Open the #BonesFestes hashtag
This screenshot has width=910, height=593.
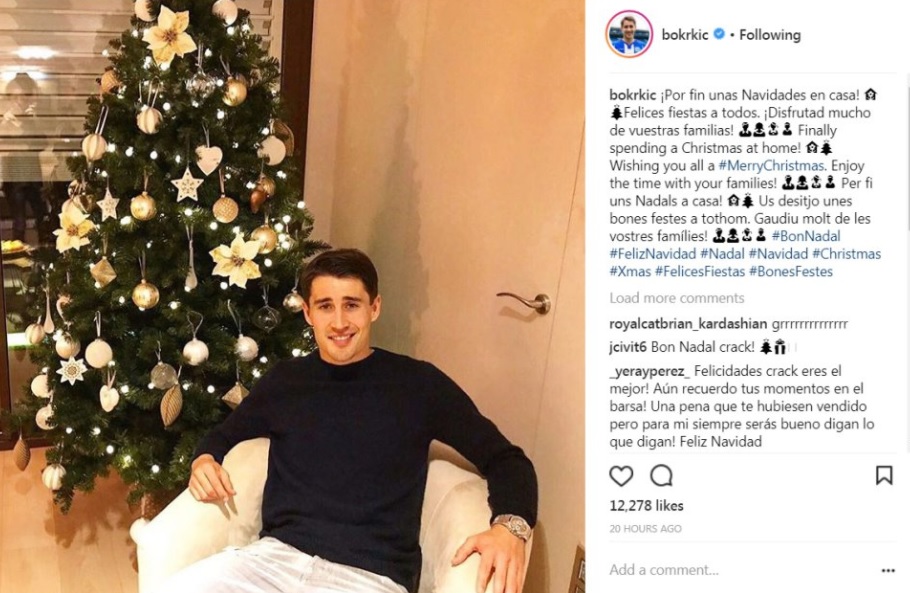790,272
